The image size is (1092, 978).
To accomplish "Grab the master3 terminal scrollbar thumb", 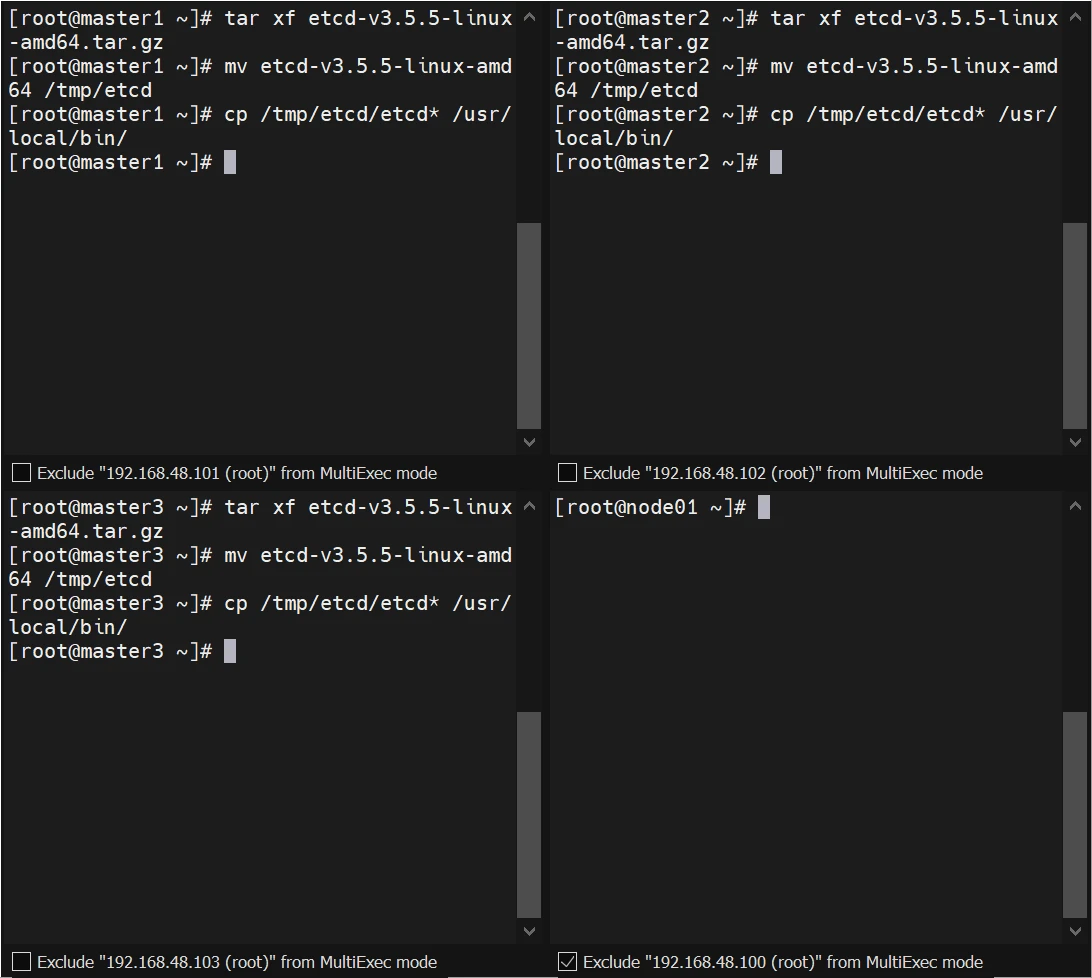I will [x=529, y=815].
